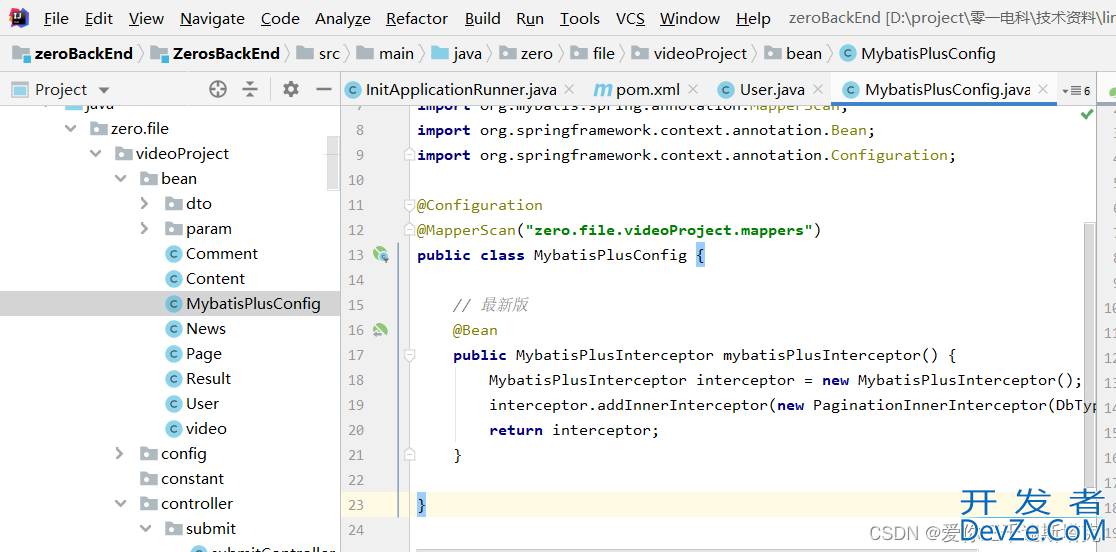The width and height of the screenshot is (1116, 552).
Task: Open the Run menu
Action: 530,18
